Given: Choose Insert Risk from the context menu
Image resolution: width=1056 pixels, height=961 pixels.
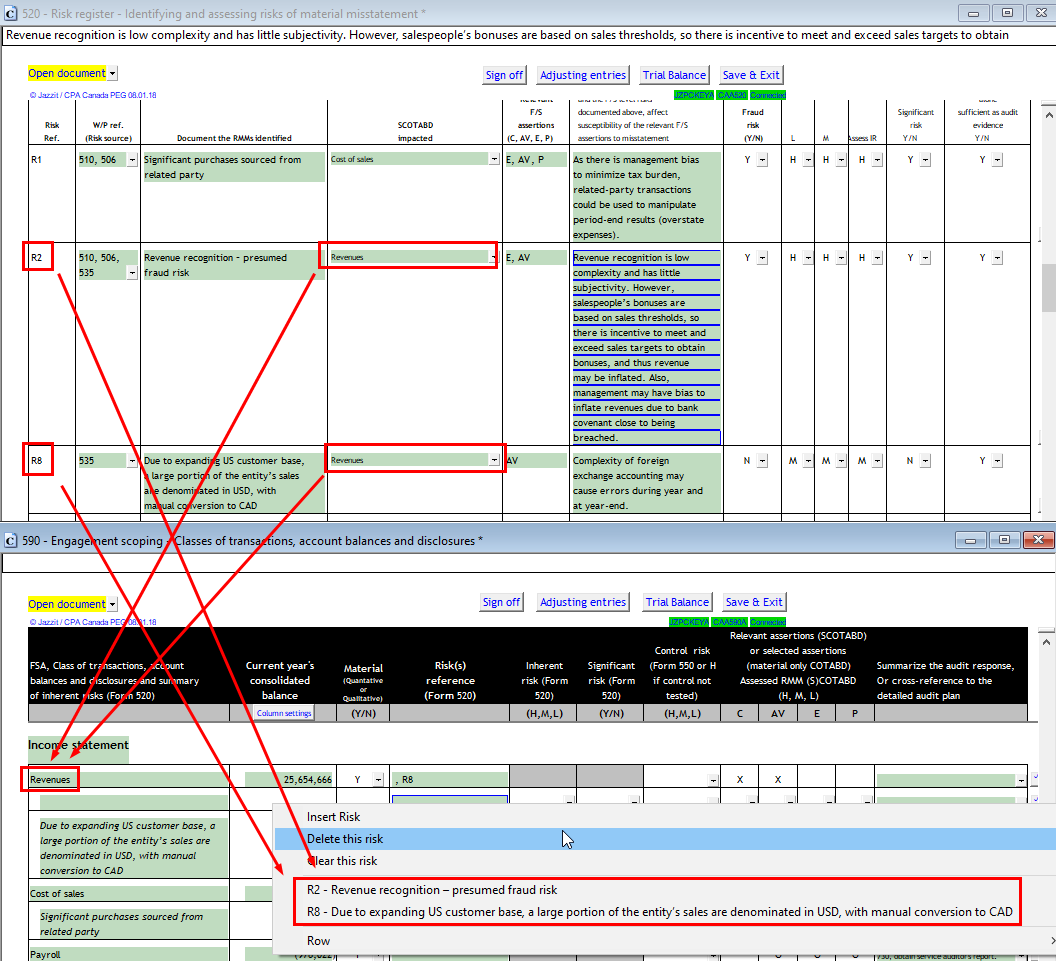Looking at the screenshot, I should pos(333,817).
